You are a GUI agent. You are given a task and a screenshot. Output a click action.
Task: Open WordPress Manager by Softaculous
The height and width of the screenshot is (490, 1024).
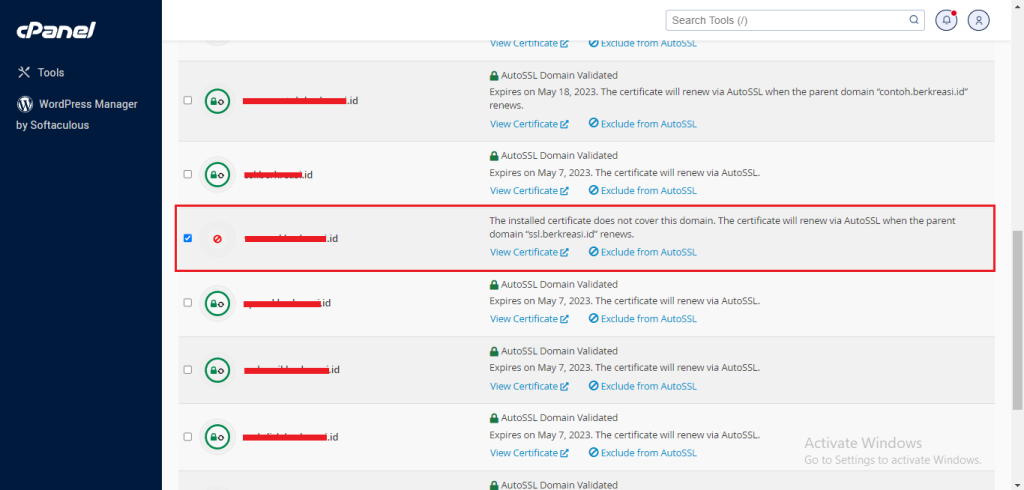click(x=77, y=114)
